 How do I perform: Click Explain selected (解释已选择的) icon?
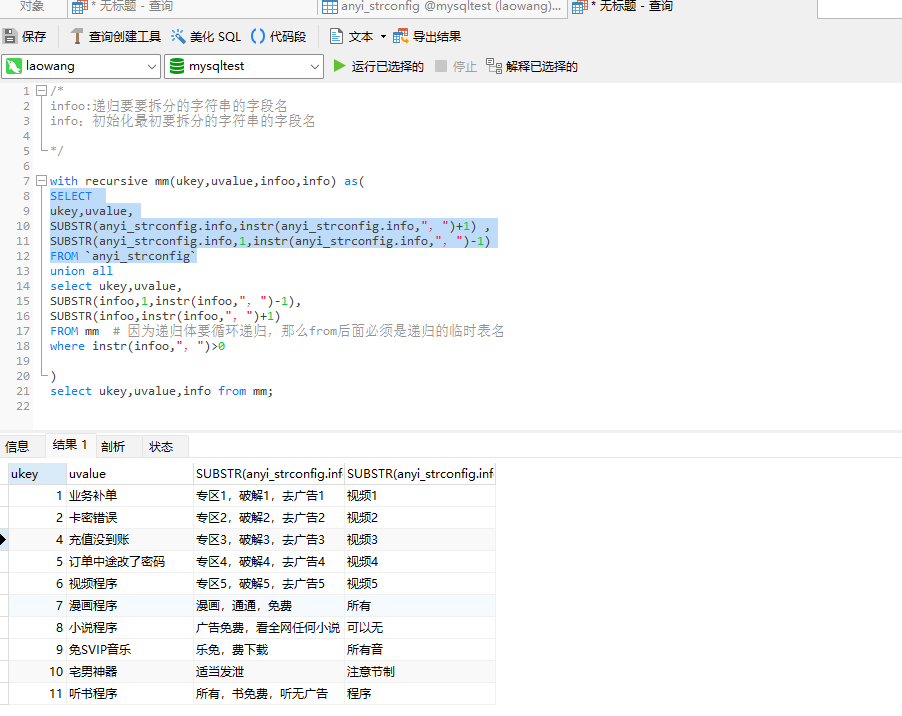click(494, 66)
